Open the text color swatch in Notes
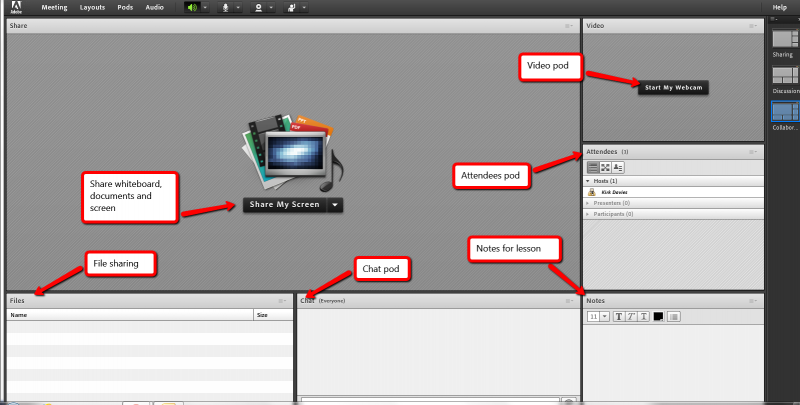 coord(659,316)
